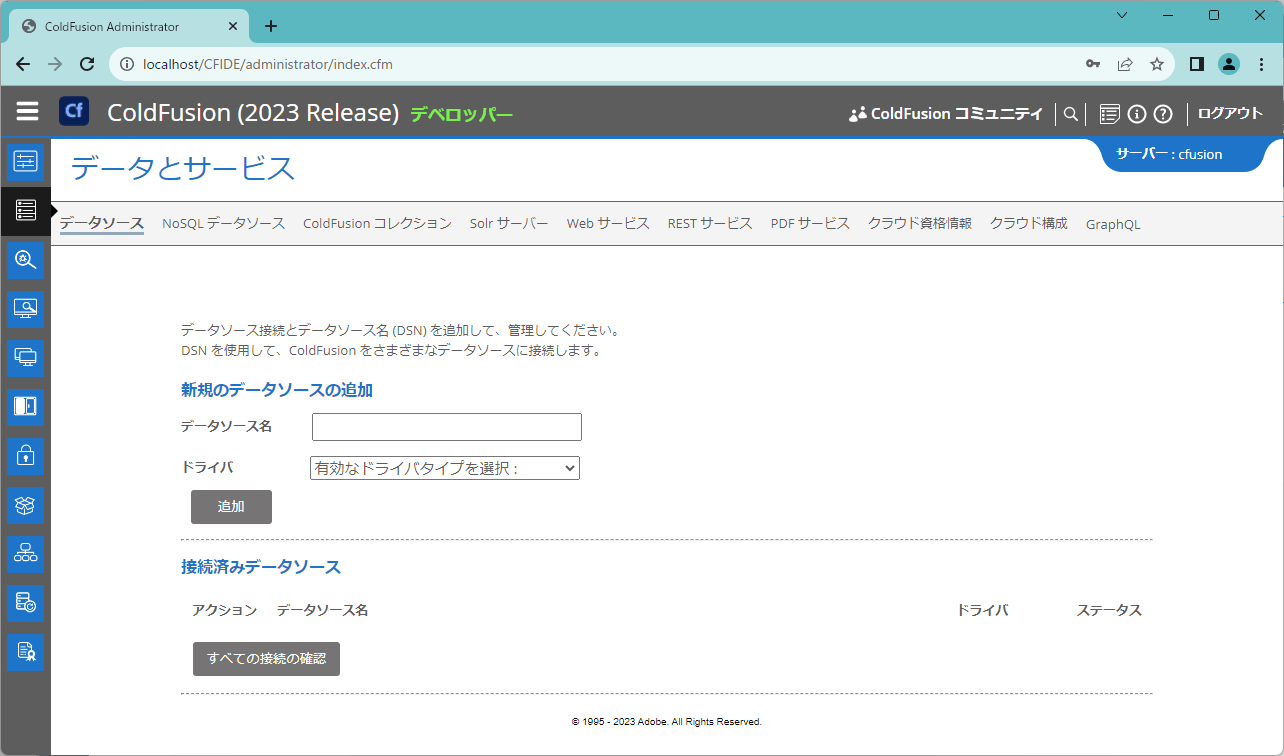
Task: Open the notes list icon in header
Action: coord(1109,114)
